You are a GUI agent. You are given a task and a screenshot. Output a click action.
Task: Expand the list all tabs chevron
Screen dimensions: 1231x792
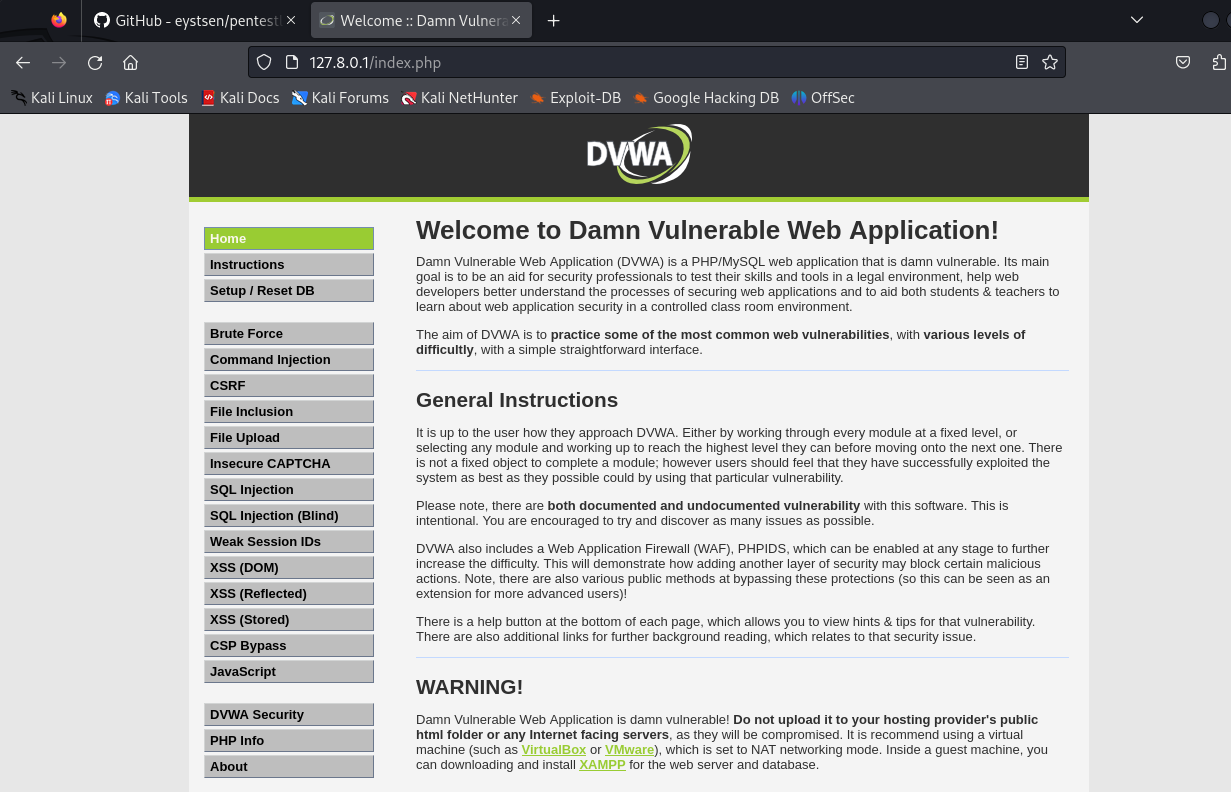(x=1136, y=20)
